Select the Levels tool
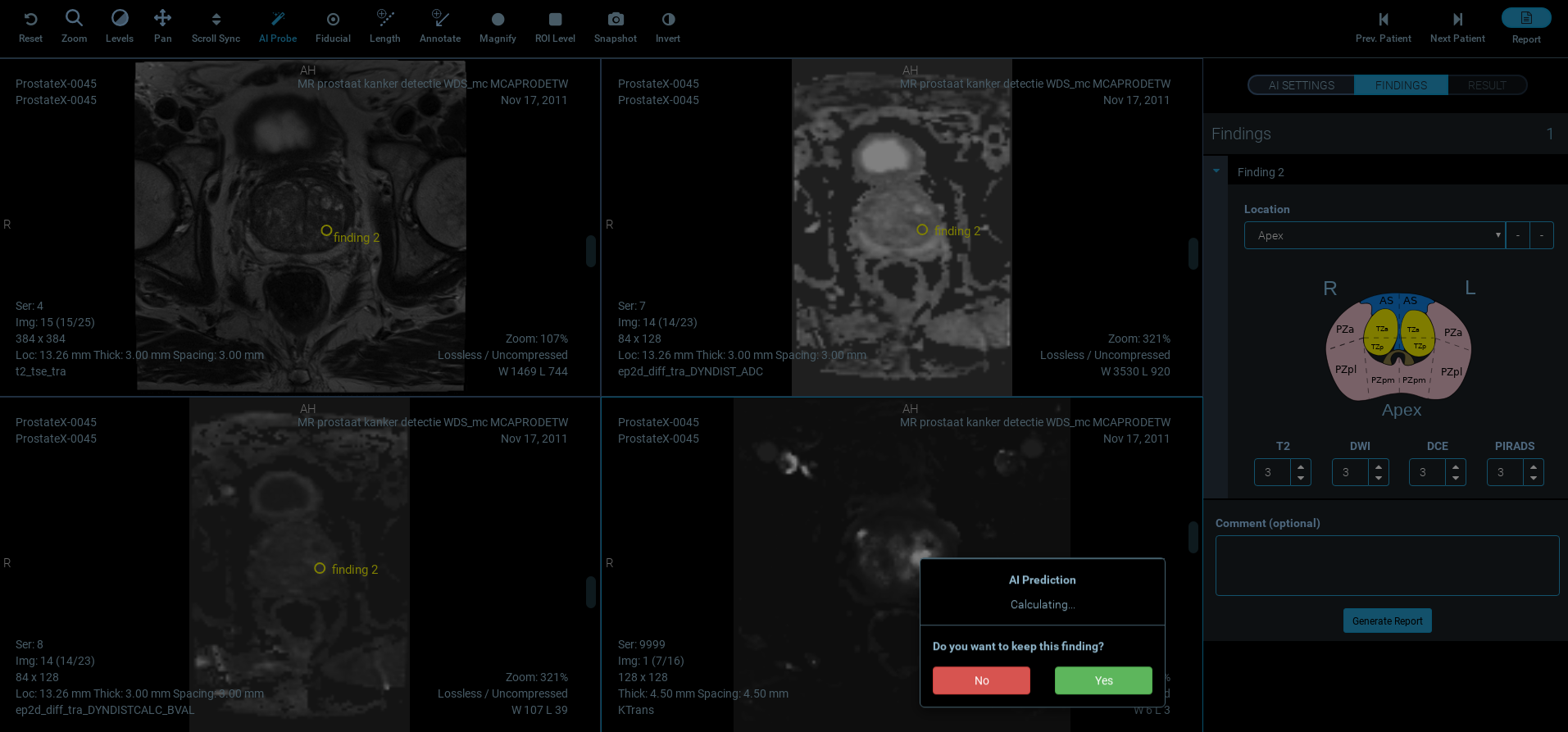Screen dimensions: 1568x732 (119, 20)
